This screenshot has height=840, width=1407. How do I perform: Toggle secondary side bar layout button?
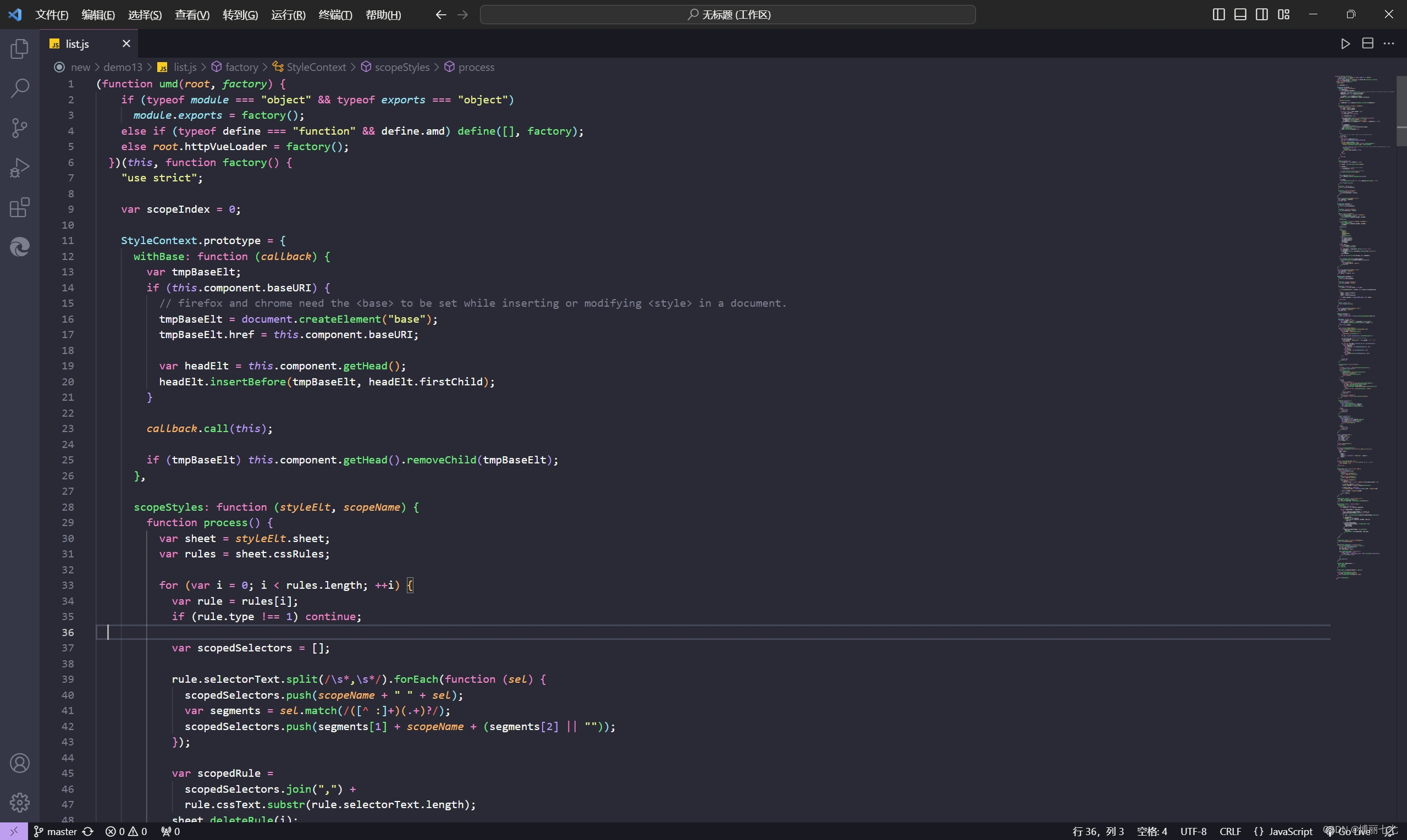(1261, 15)
